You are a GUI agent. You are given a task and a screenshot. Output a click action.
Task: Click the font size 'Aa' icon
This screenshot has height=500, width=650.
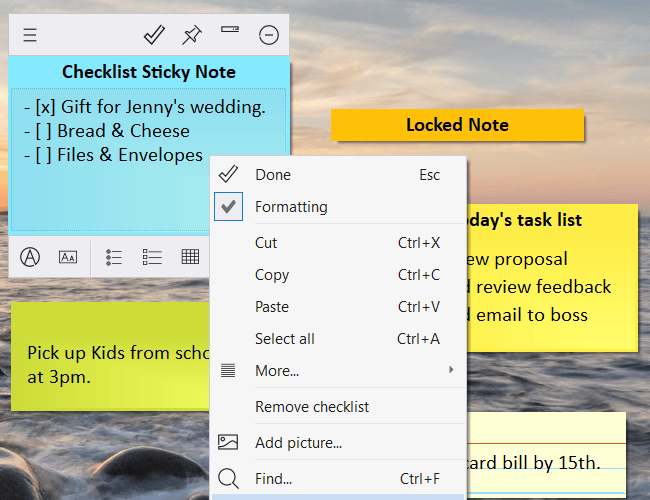pyautogui.click(x=68, y=257)
